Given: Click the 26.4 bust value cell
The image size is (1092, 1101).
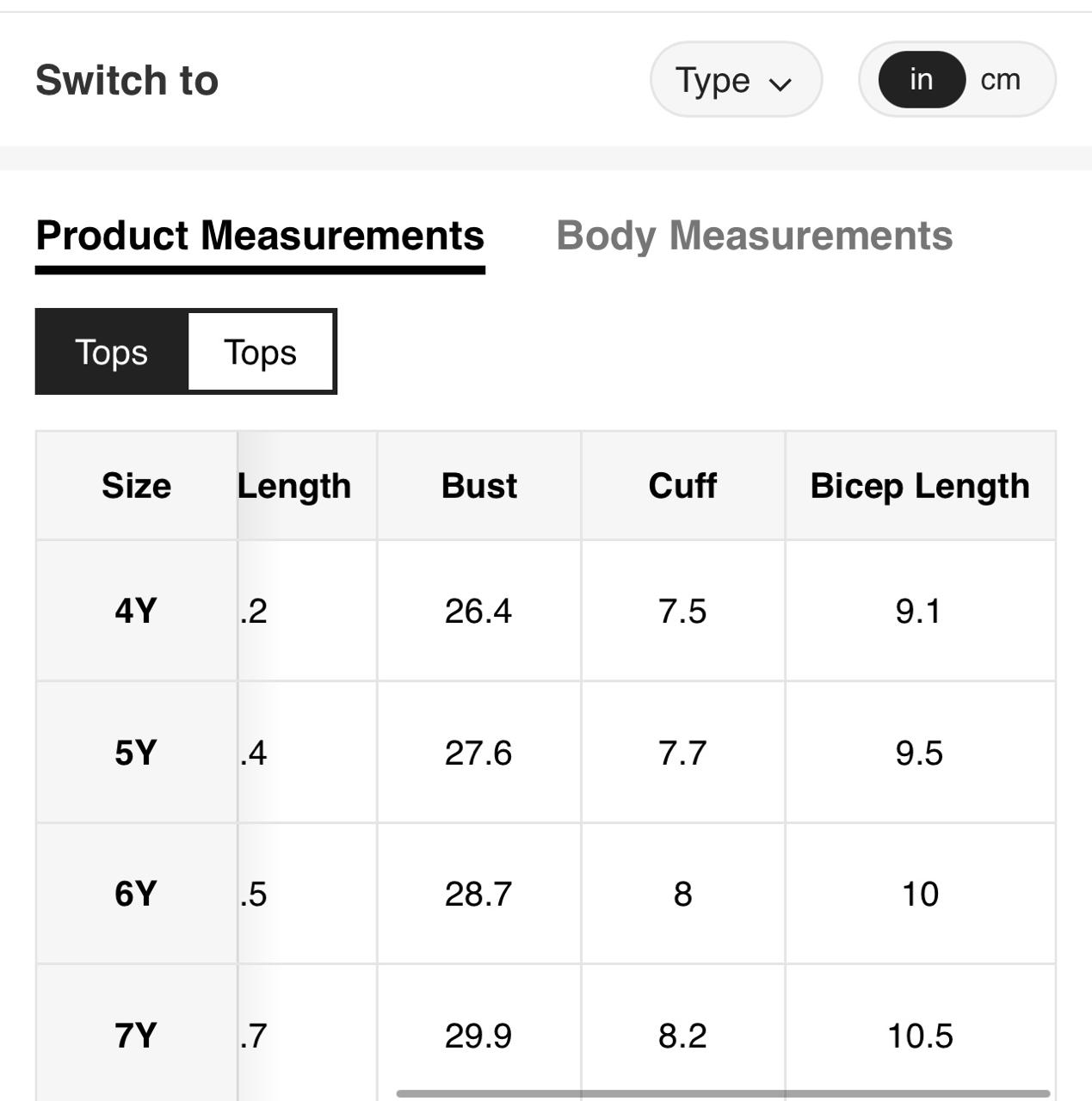Looking at the screenshot, I should (x=478, y=611).
